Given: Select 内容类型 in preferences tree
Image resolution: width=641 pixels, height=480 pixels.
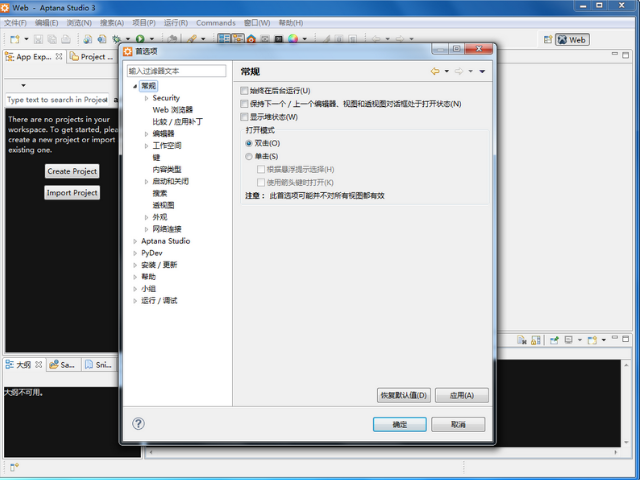Looking at the screenshot, I should point(167,169).
